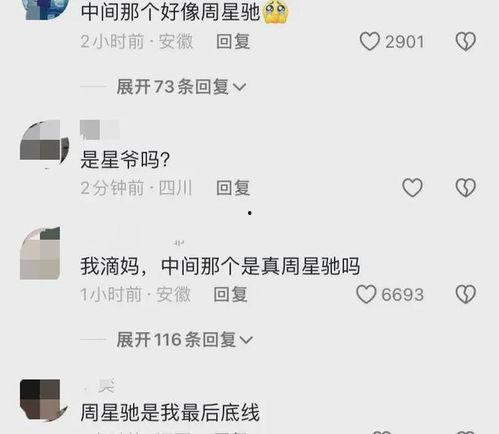
Task: Reply to the 1小时前 安徽 comment
Action: coord(230,294)
